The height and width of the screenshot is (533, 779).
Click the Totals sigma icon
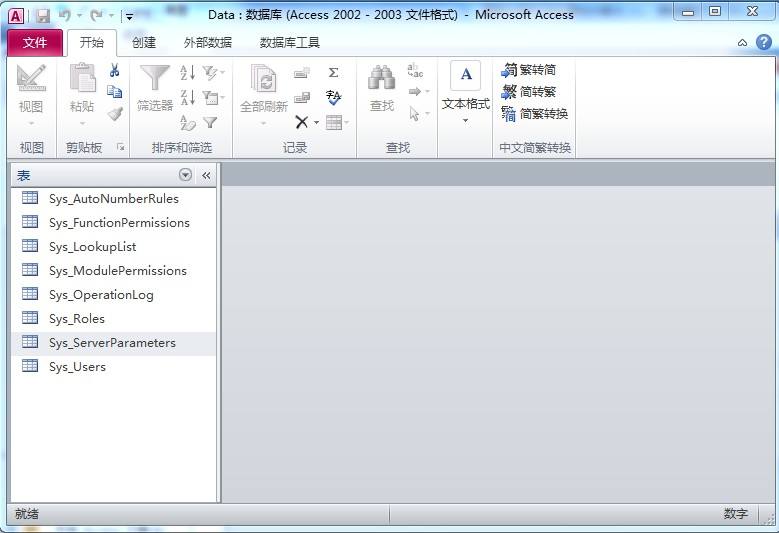click(x=333, y=72)
